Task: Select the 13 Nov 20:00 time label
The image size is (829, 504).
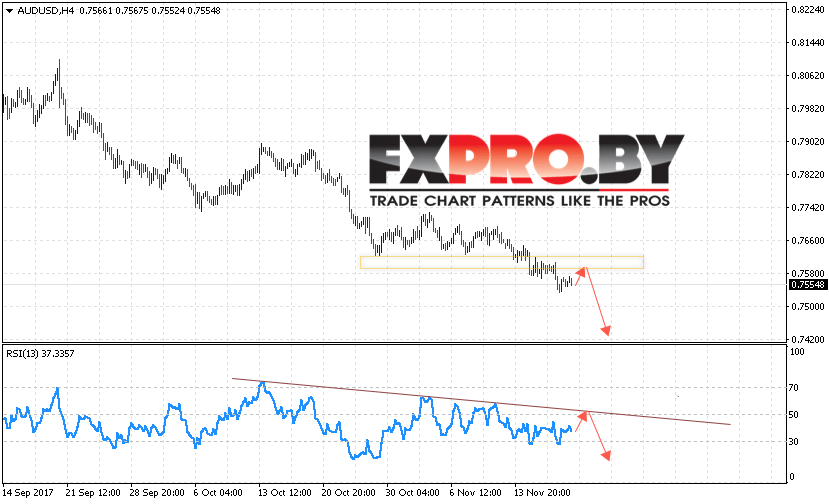Action: click(542, 492)
